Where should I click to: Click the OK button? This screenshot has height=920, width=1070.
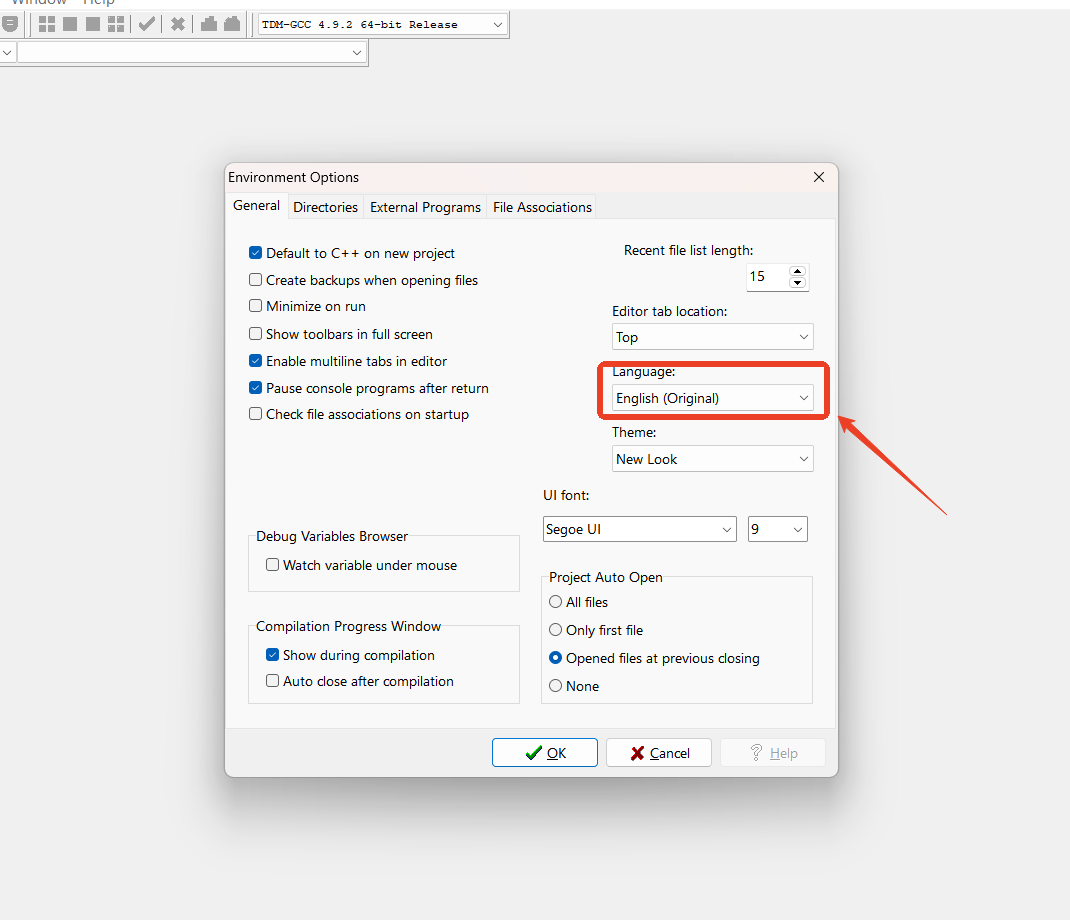(545, 753)
